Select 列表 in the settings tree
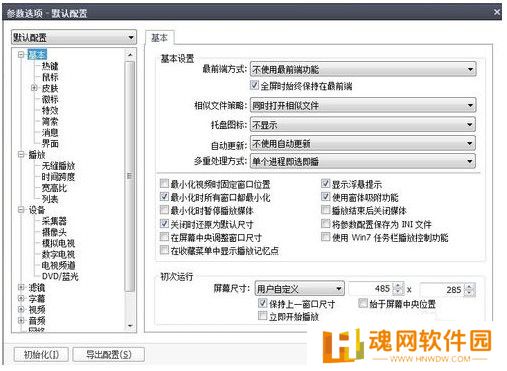The image size is (507, 371). 50,199
